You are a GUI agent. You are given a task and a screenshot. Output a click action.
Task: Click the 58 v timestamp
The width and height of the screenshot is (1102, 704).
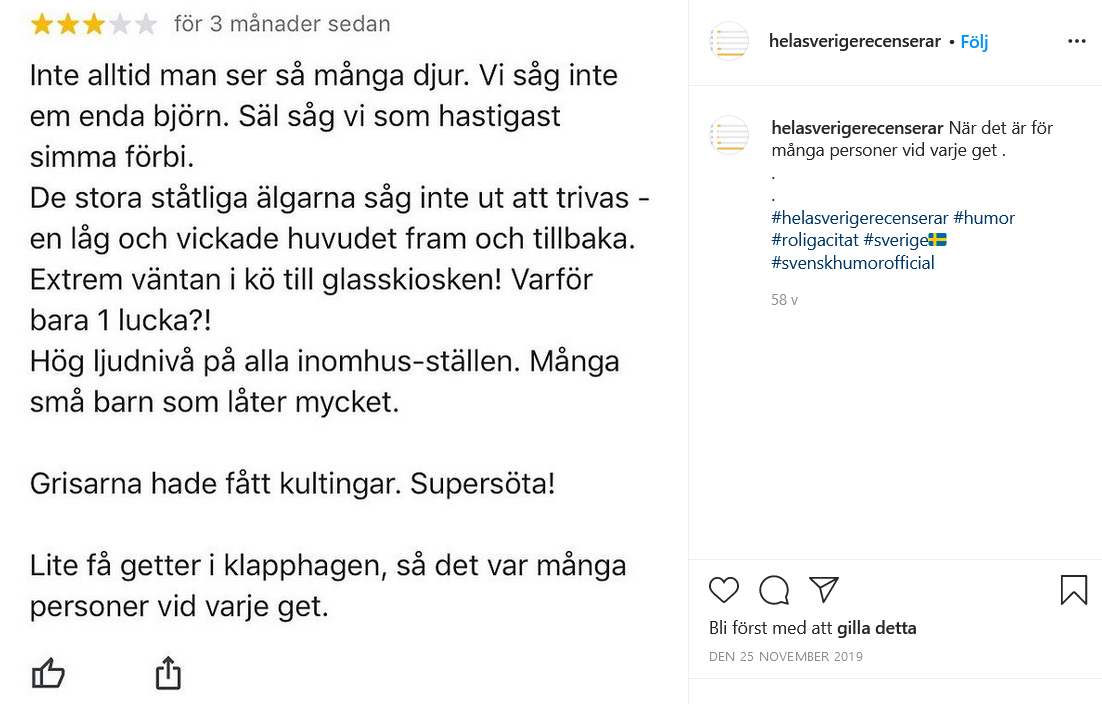(x=784, y=300)
